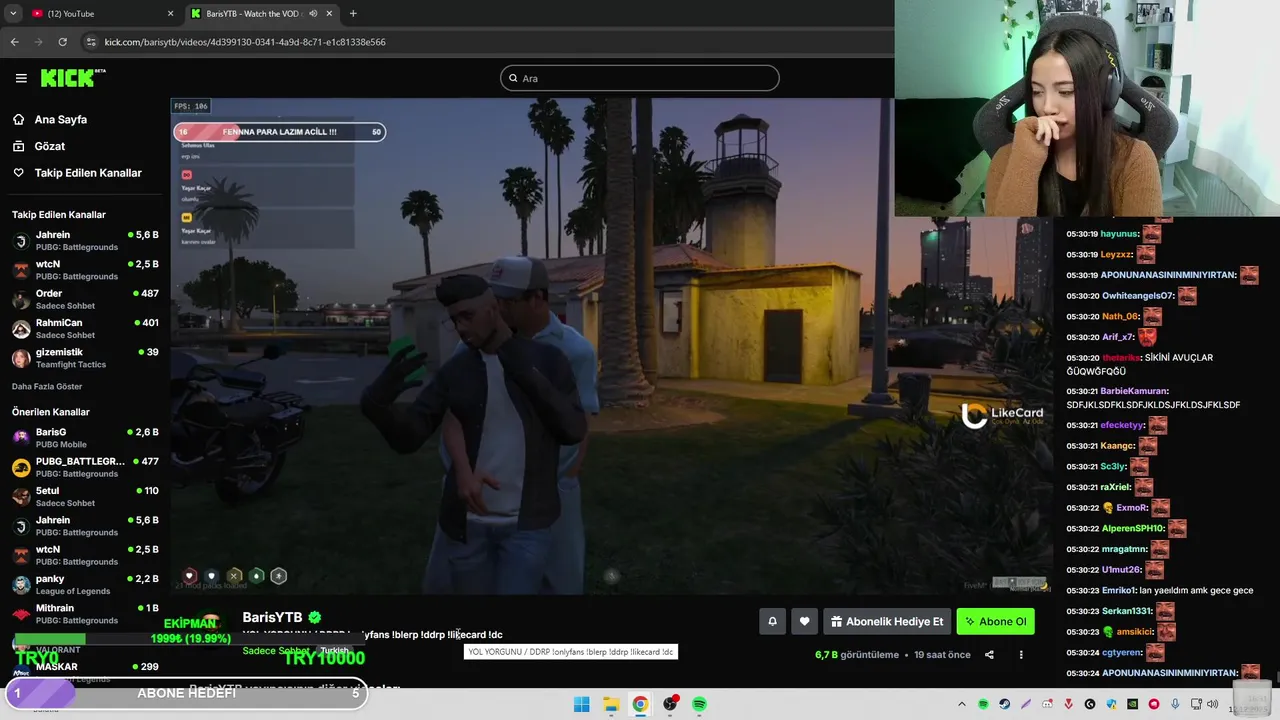Open Spotify from taskbar
The width and height of the screenshot is (1280, 720).
pos(699,704)
